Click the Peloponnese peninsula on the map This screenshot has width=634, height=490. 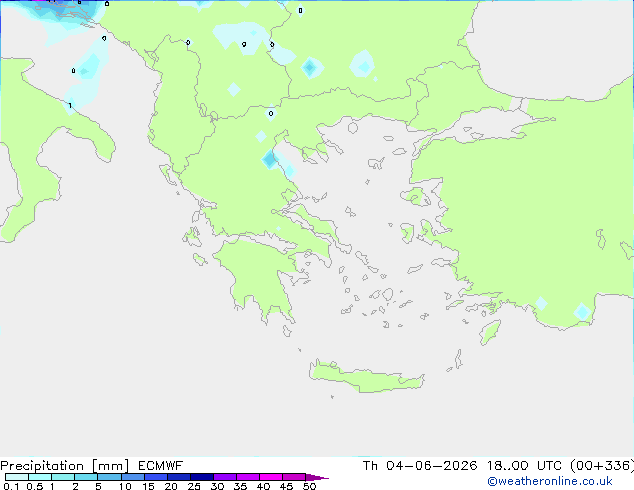[259, 275]
